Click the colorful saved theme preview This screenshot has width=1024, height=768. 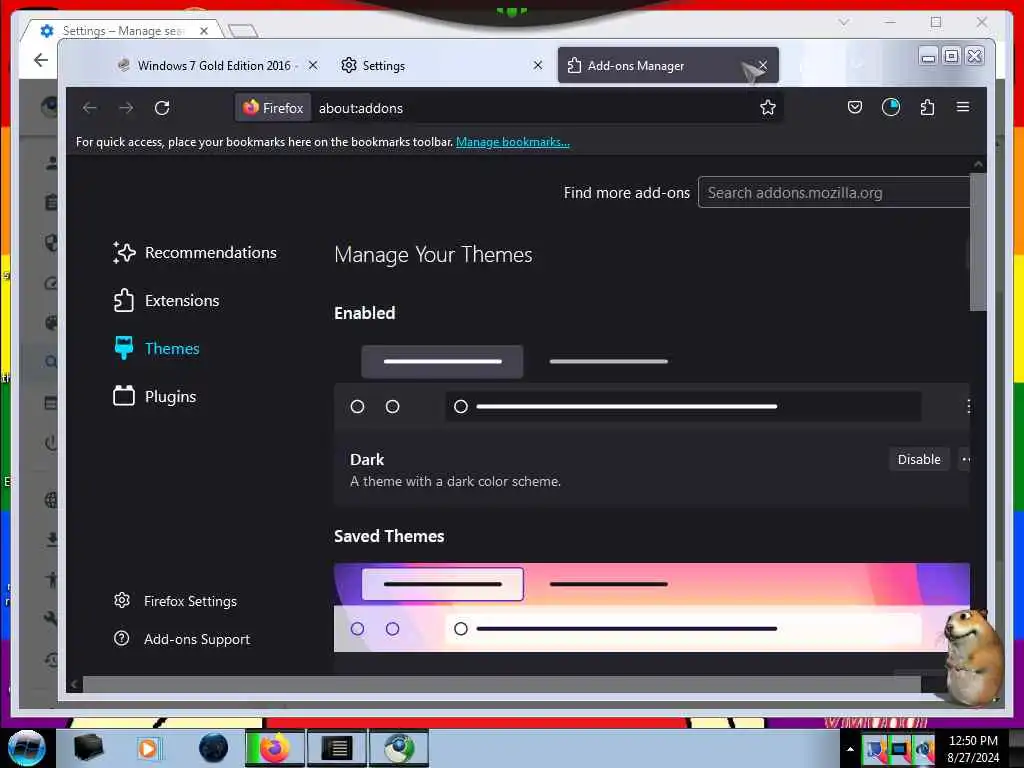coord(651,607)
